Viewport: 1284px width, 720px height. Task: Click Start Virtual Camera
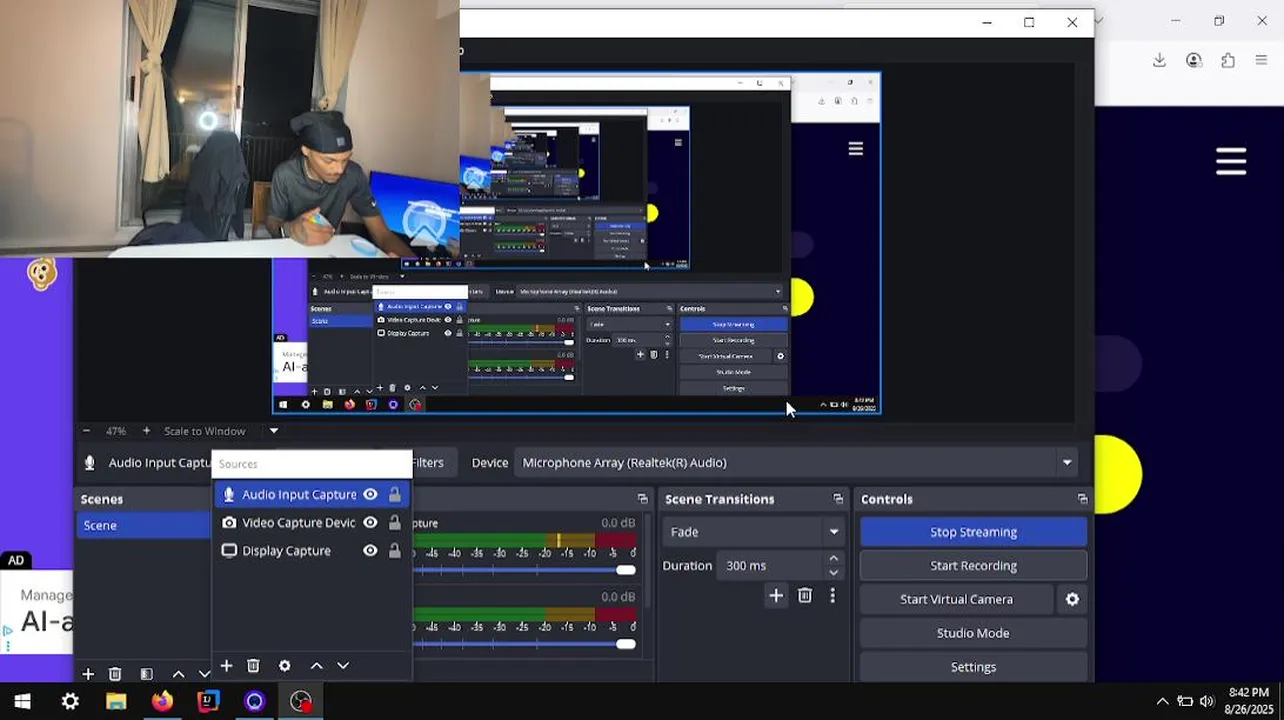[x=956, y=599]
